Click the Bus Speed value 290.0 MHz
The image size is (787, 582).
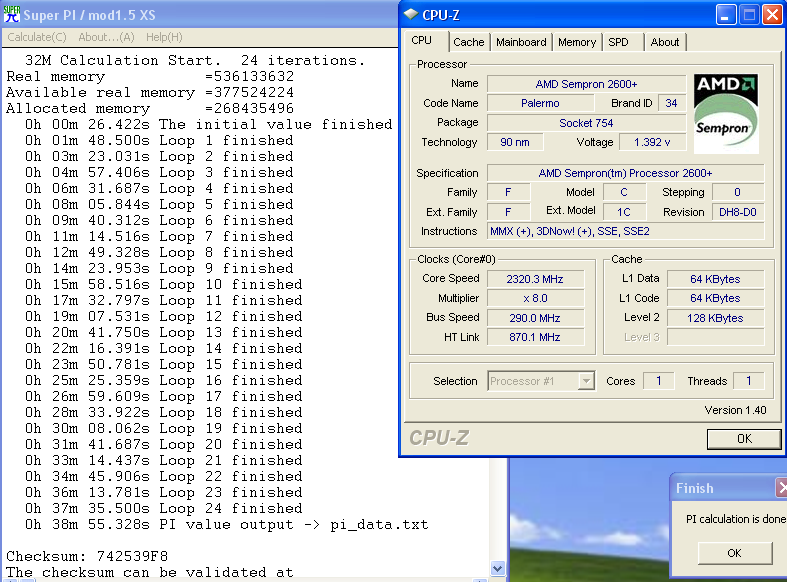point(535,318)
